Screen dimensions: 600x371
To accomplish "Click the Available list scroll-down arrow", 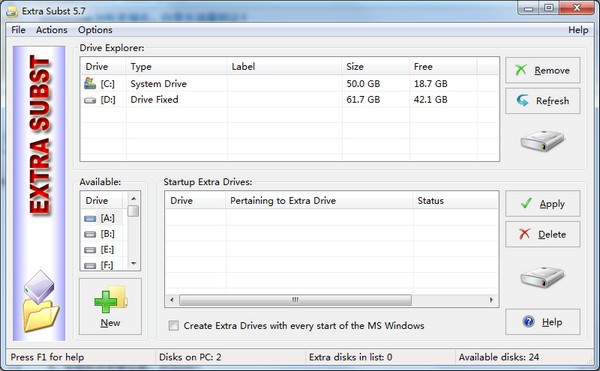I will tap(134, 264).
